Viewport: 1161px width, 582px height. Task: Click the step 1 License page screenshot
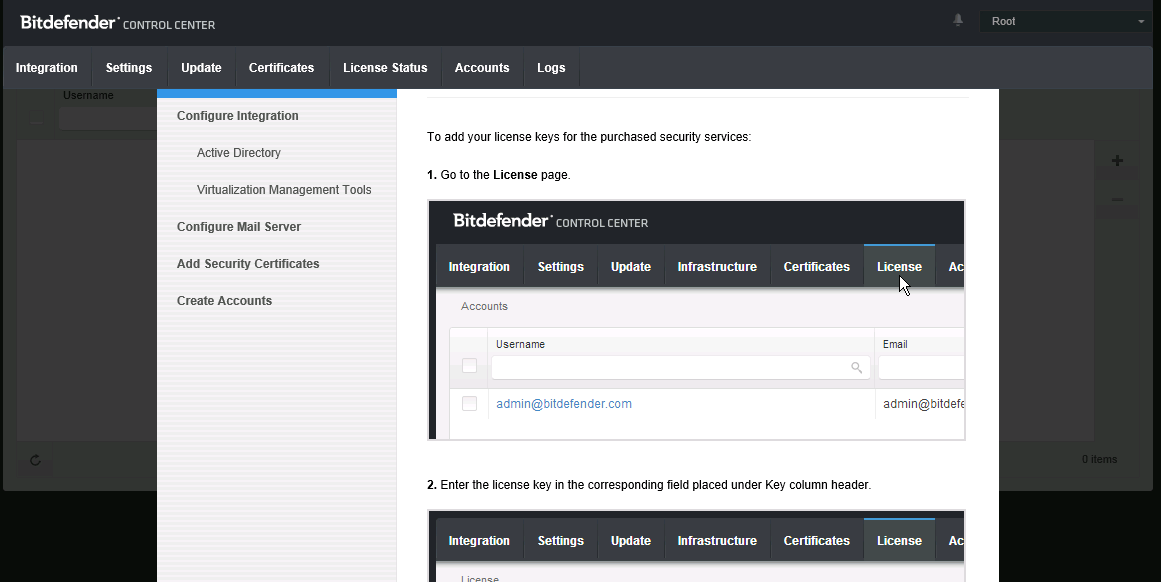click(x=696, y=320)
